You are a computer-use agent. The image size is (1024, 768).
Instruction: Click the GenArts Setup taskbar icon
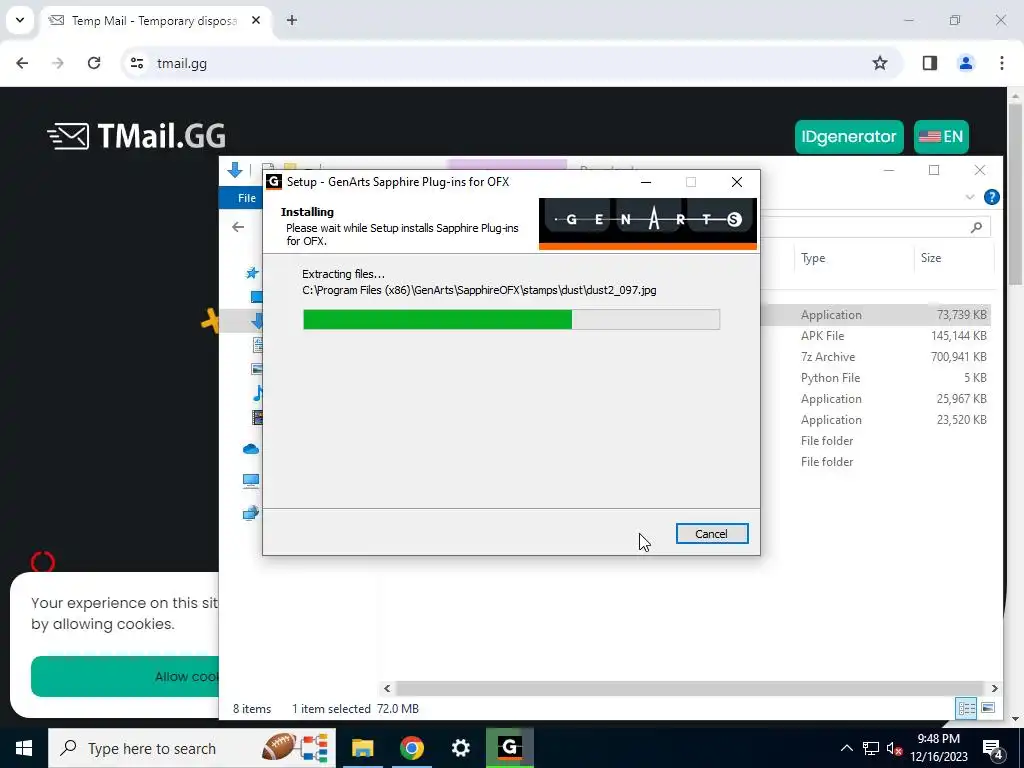pos(510,748)
